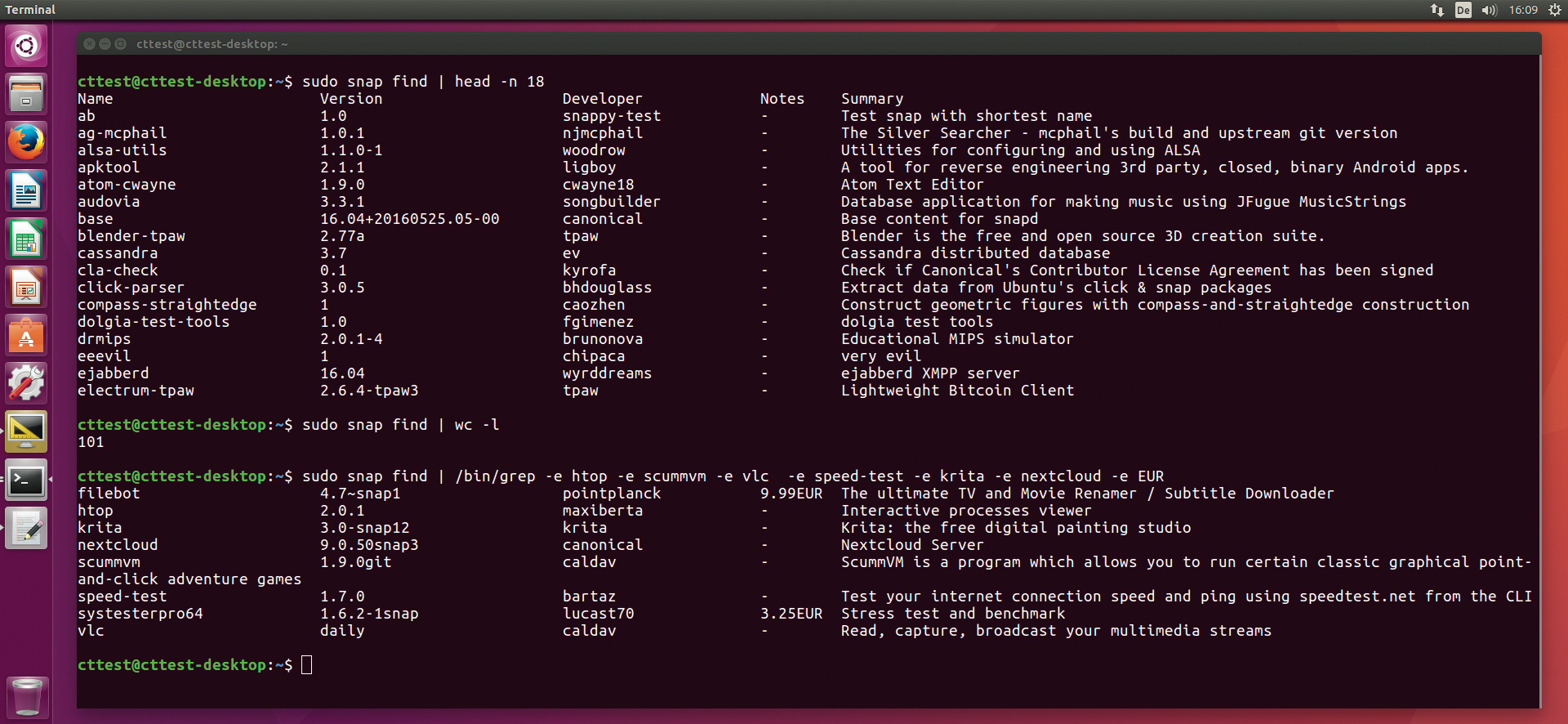Open the sound volume indicator menu

pos(1489,10)
